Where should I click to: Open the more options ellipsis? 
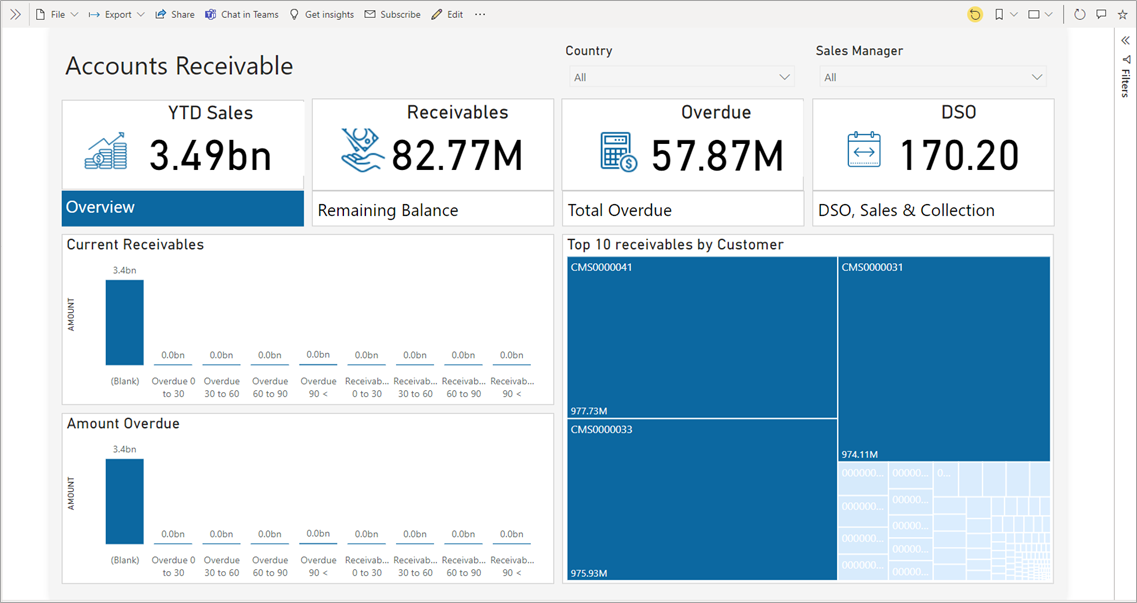pos(480,15)
